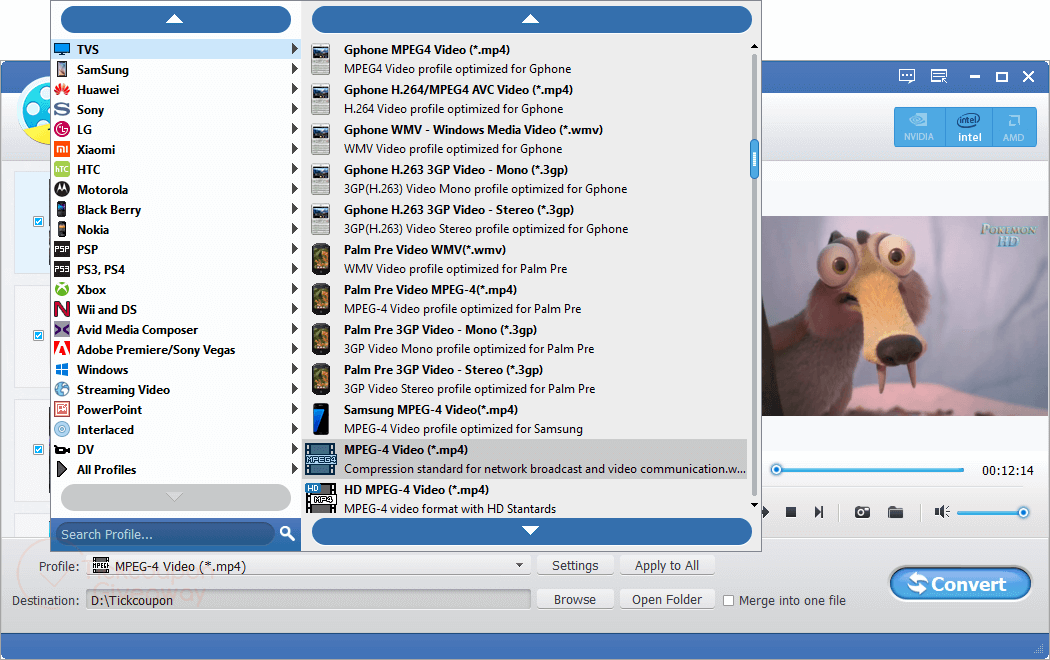The height and width of the screenshot is (660, 1050).
Task: Expand the TVS submenu arrow
Action: coord(294,49)
